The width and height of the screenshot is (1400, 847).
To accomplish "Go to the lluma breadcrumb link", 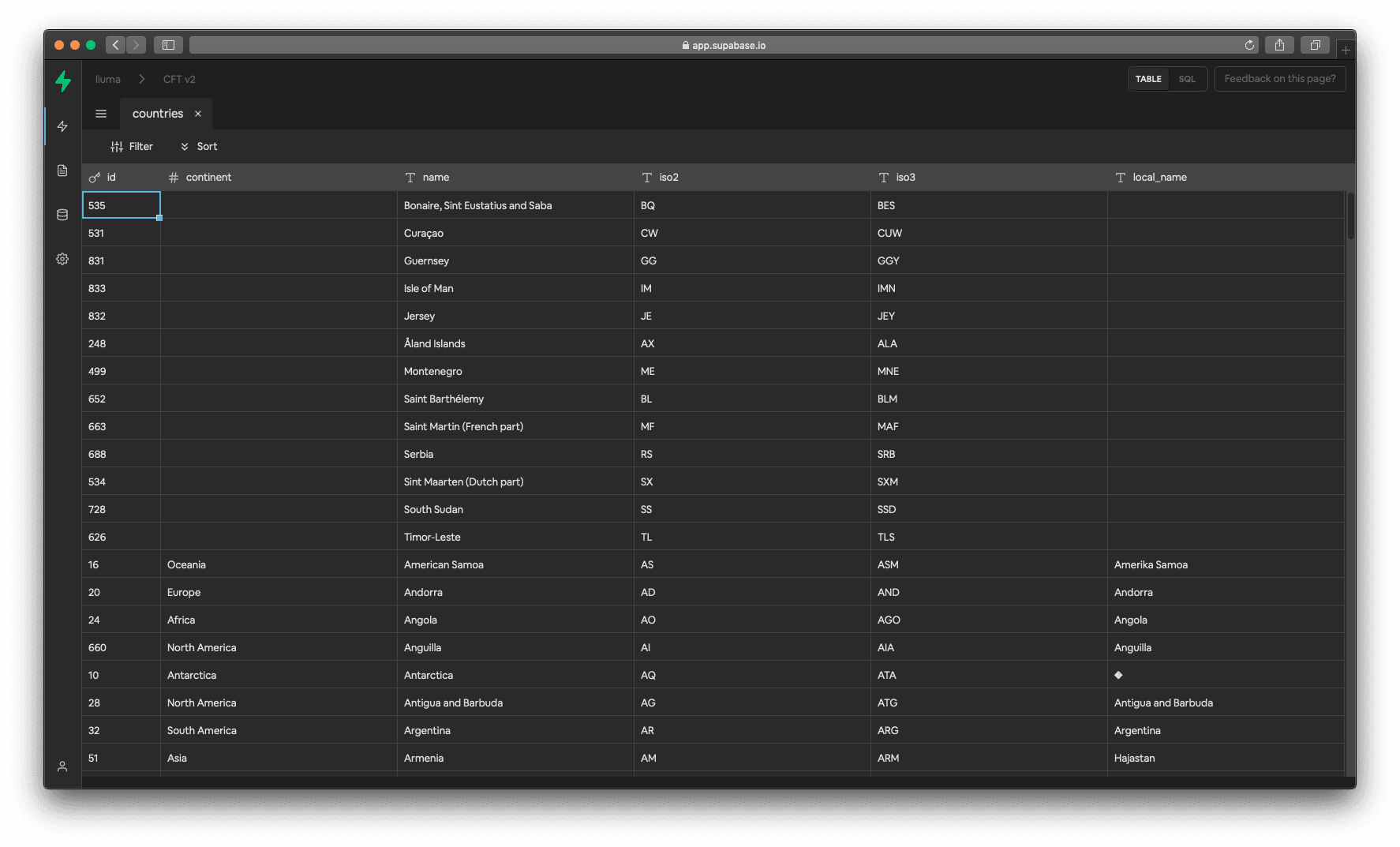I will (x=108, y=80).
